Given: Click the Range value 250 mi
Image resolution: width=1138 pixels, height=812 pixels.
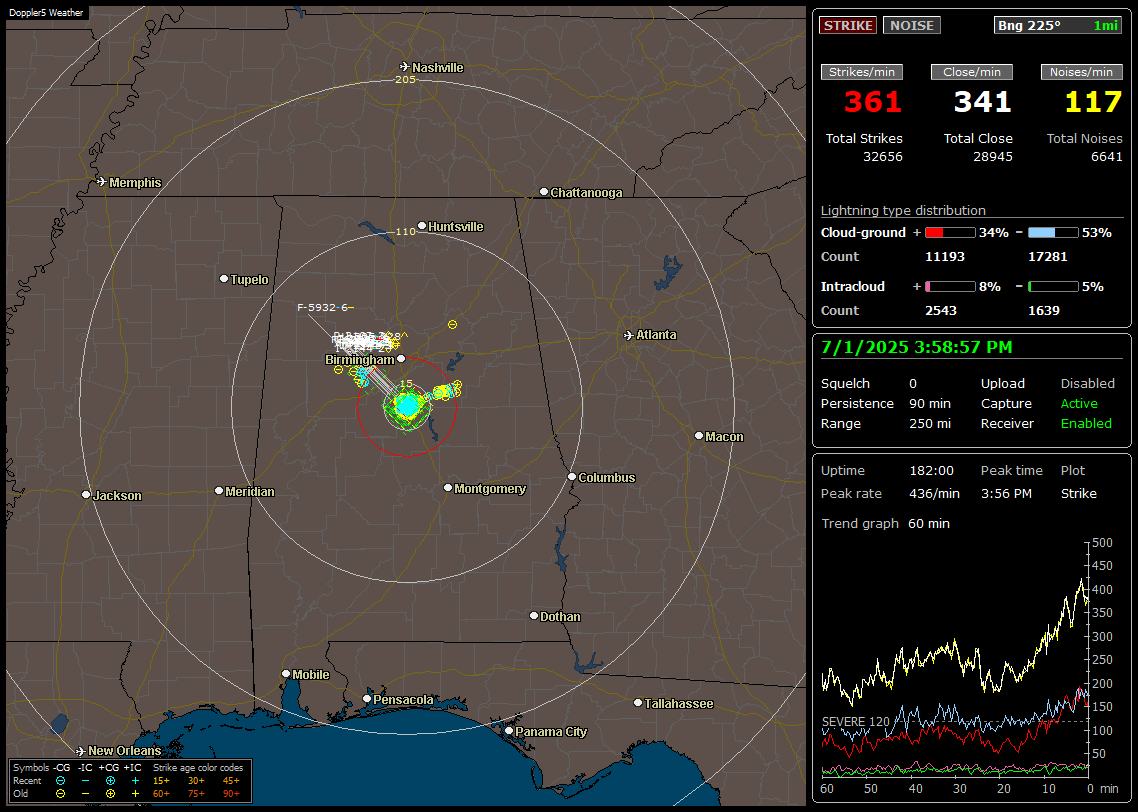Looking at the screenshot, I should (x=930, y=424).
